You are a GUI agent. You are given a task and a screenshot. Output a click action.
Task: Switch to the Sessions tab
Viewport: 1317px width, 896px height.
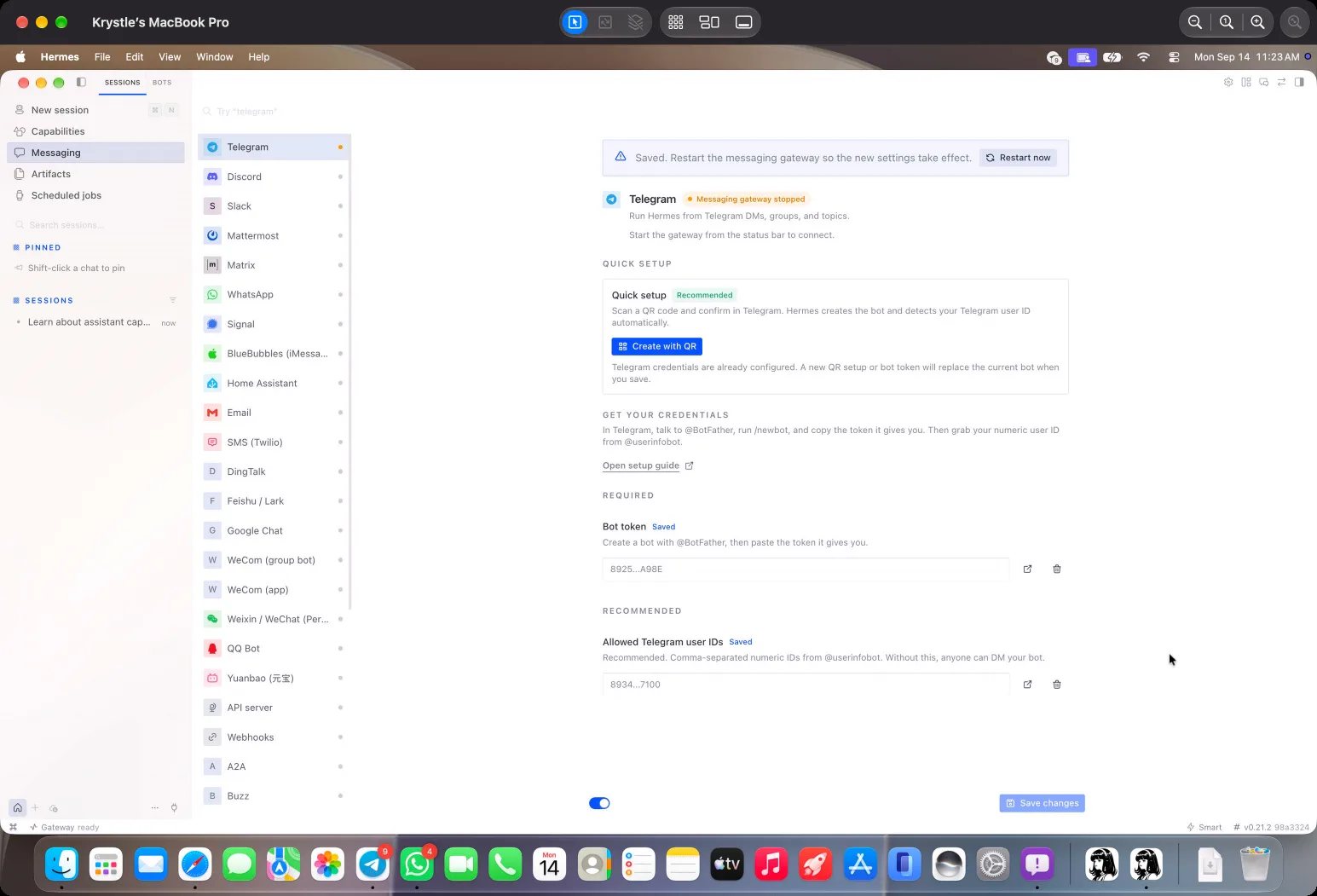tap(123, 83)
